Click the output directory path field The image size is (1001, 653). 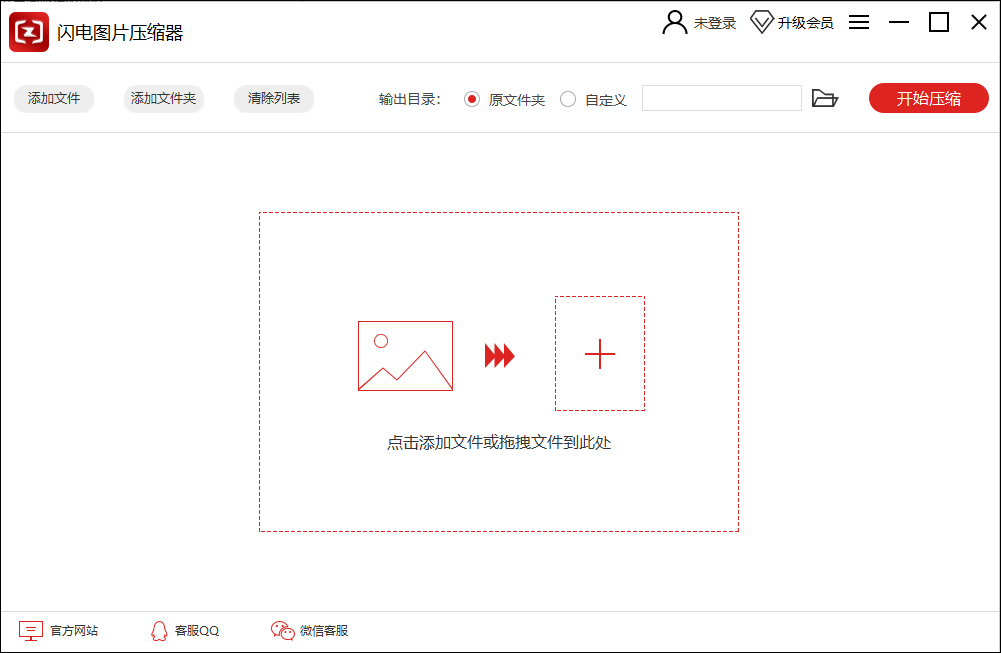pyautogui.click(x=721, y=98)
